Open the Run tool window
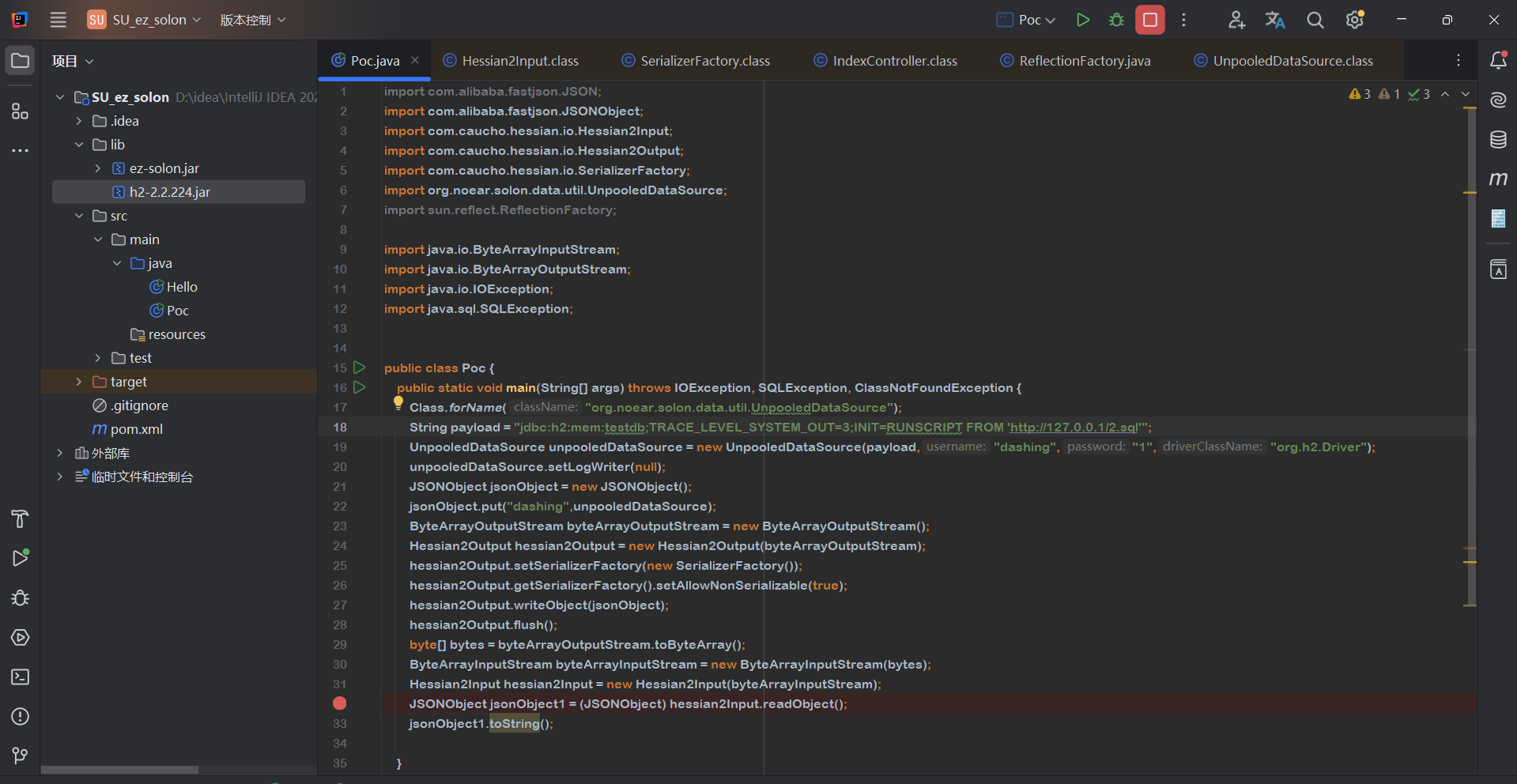The width and height of the screenshot is (1517, 784). pyautogui.click(x=21, y=558)
